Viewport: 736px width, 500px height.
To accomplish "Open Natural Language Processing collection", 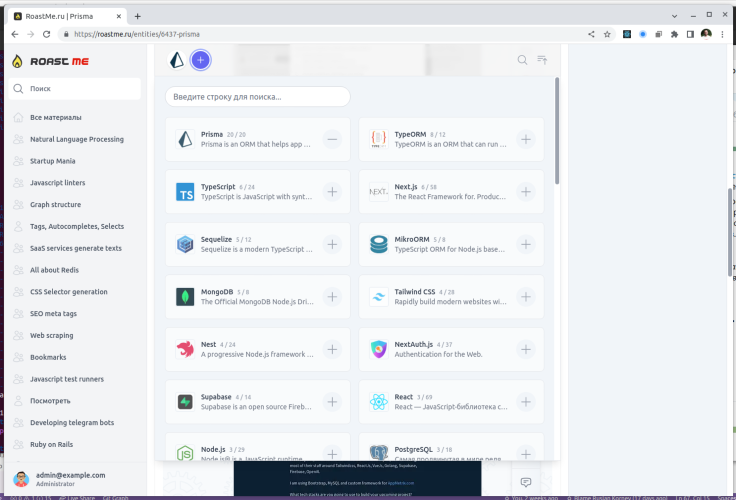I will click(77, 139).
